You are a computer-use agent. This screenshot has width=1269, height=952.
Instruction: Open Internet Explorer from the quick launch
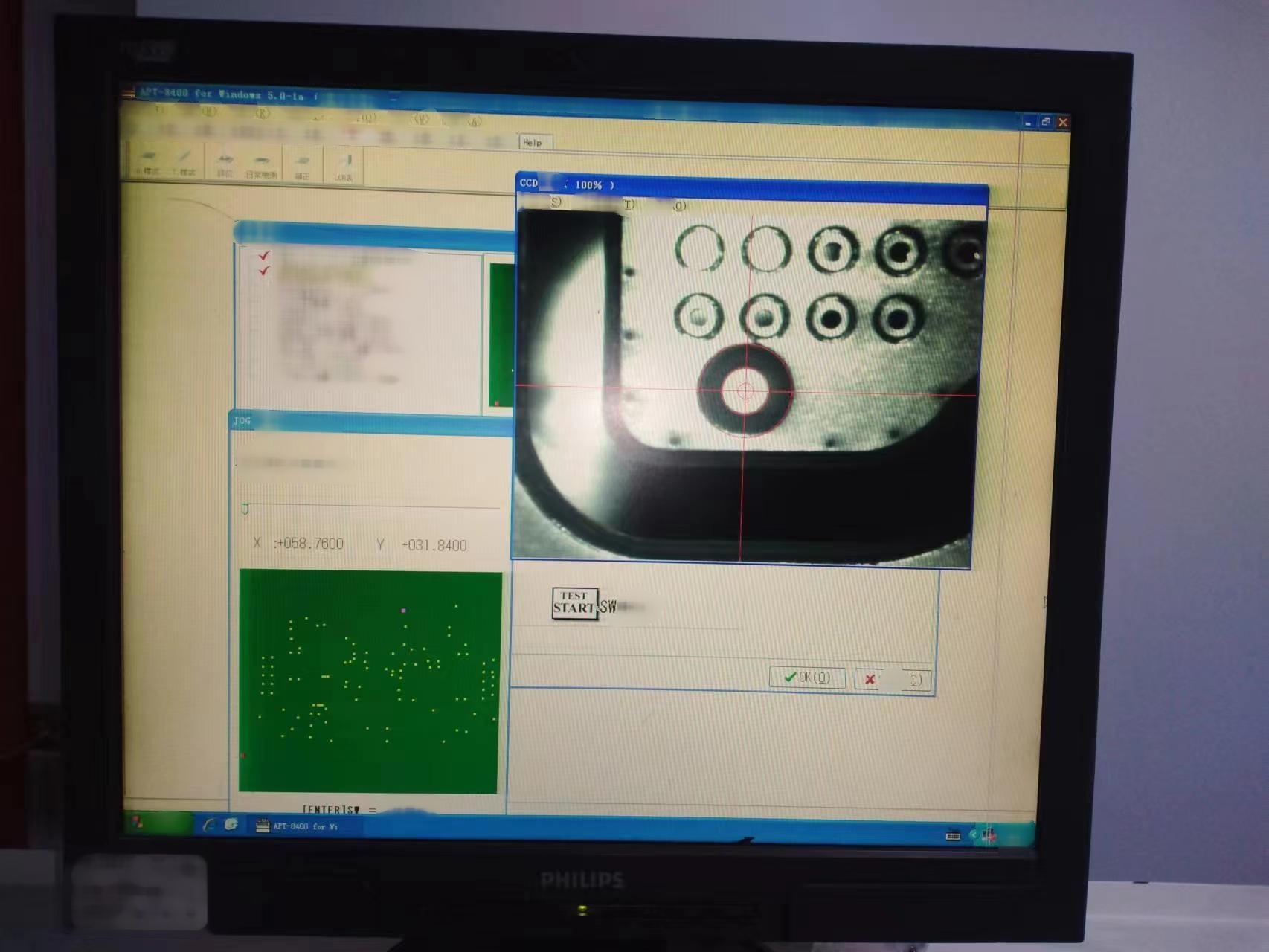(x=209, y=824)
